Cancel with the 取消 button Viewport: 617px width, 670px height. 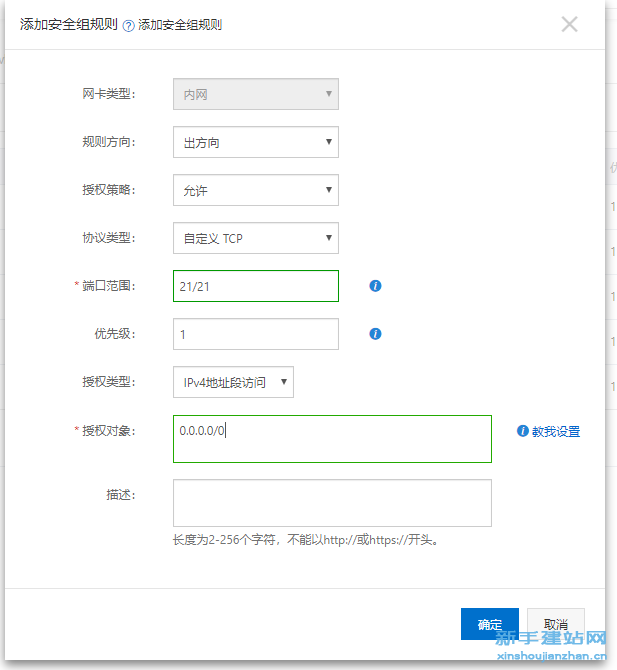click(x=556, y=624)
